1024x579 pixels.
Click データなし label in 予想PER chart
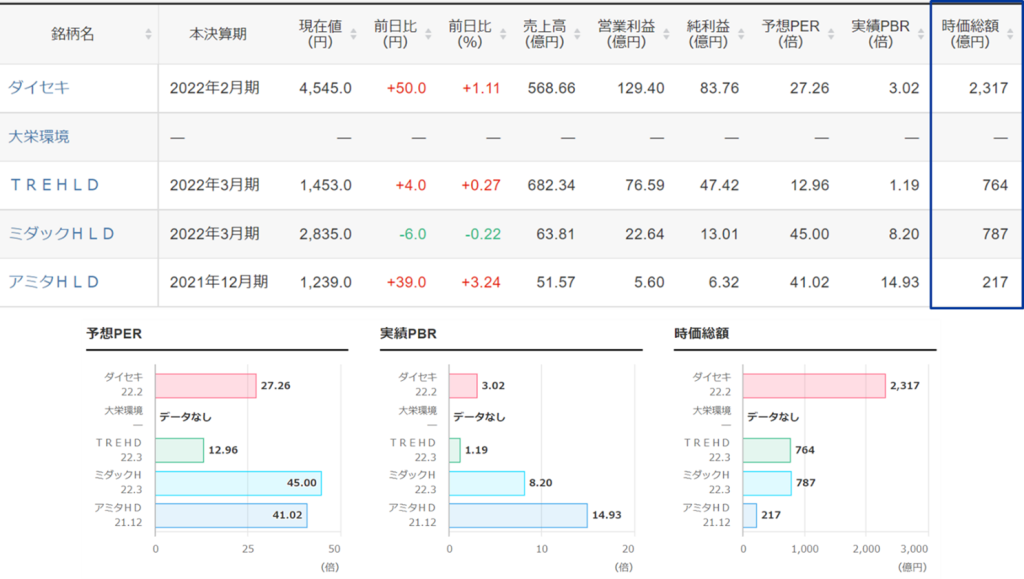(185, 417)
